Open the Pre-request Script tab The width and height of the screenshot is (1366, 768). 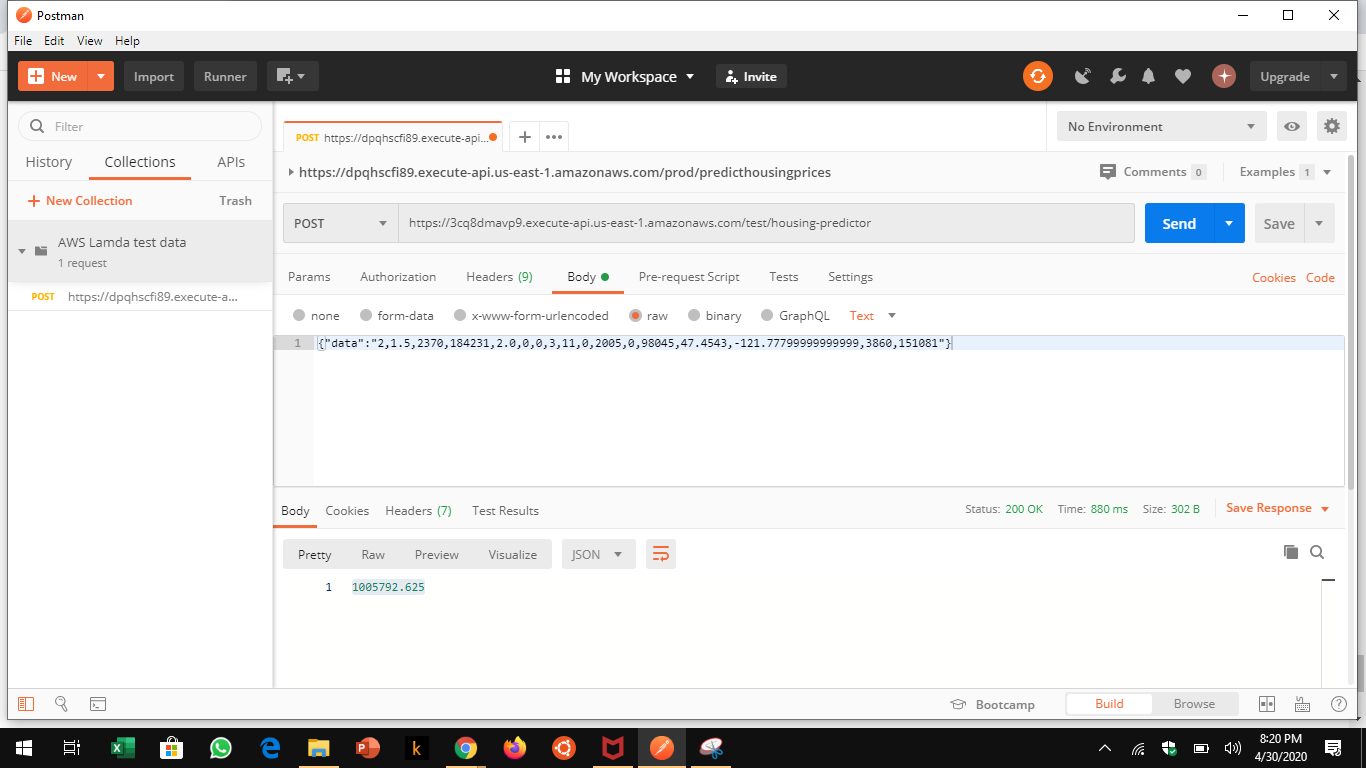(x=689, y=277)
